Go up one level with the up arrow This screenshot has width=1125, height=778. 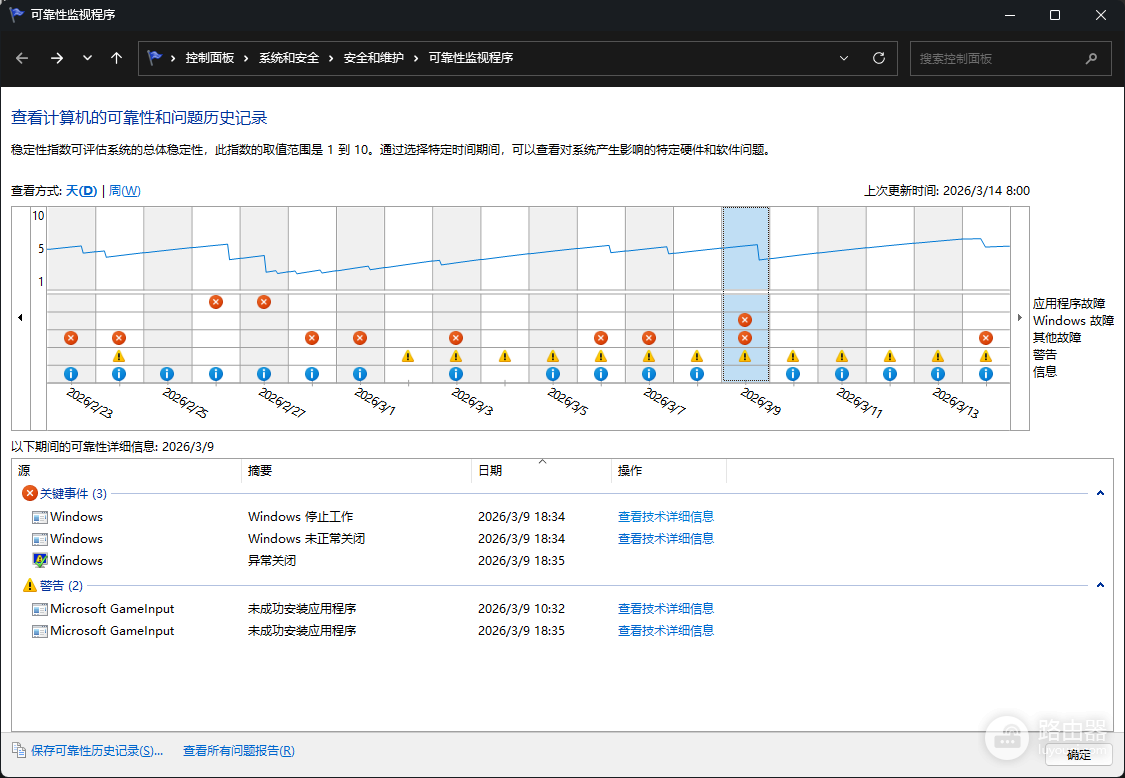[x=116, y=58]
